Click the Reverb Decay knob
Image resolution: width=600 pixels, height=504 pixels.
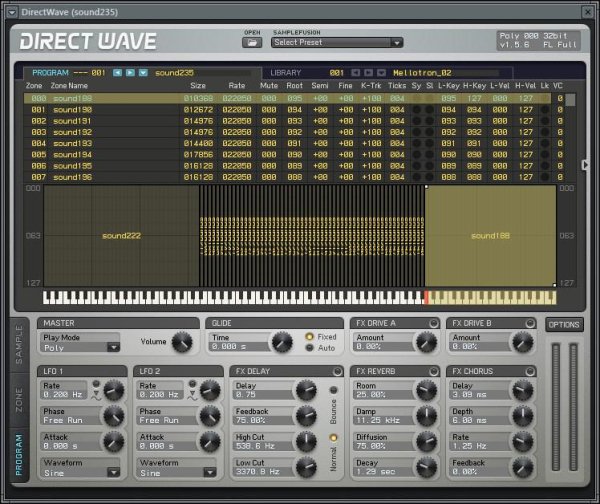click(426, 467)
